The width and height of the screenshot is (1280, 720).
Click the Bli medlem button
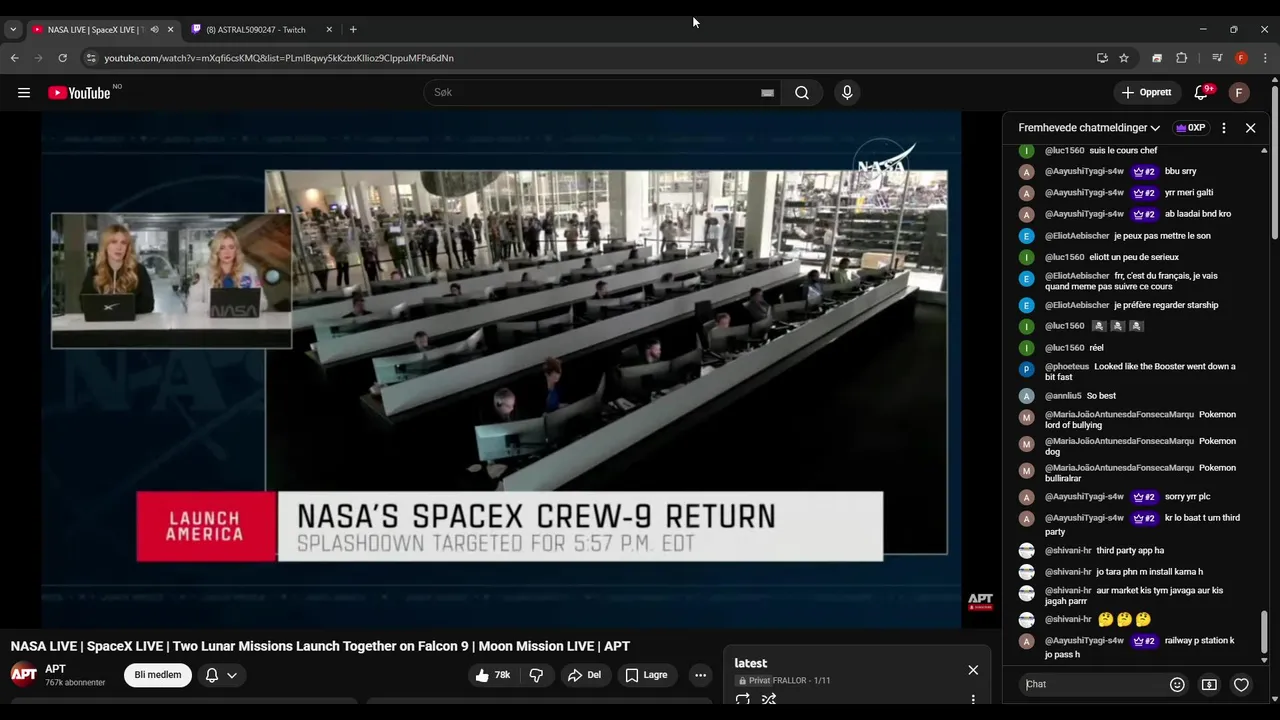click(x=158, y=675)
